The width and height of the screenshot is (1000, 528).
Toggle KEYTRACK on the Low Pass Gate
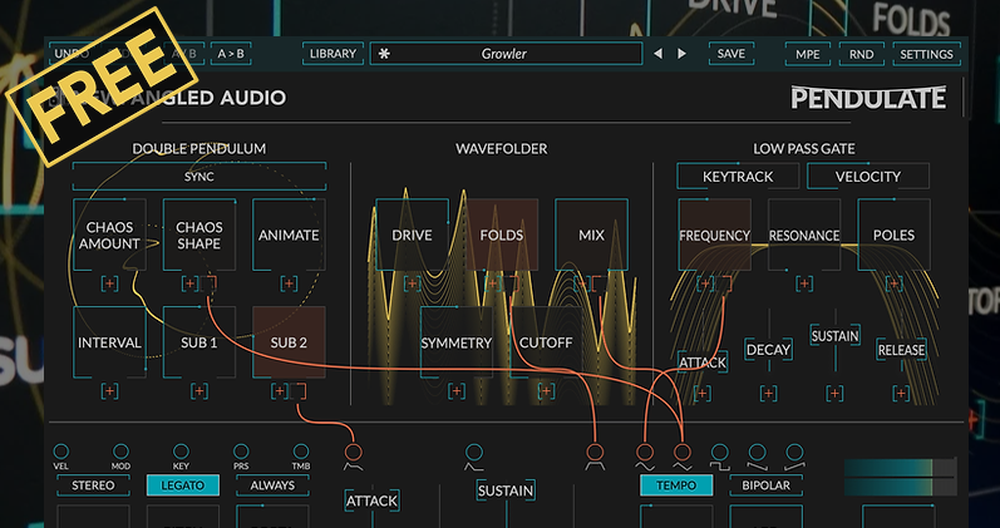738,177
